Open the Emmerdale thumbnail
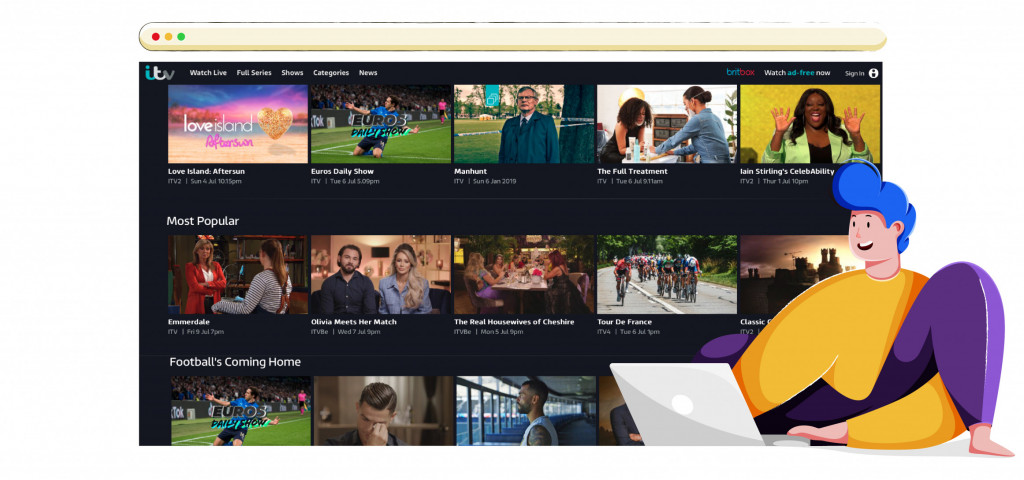The height and width of the screenshot is (480, 1024). point(238,274)
